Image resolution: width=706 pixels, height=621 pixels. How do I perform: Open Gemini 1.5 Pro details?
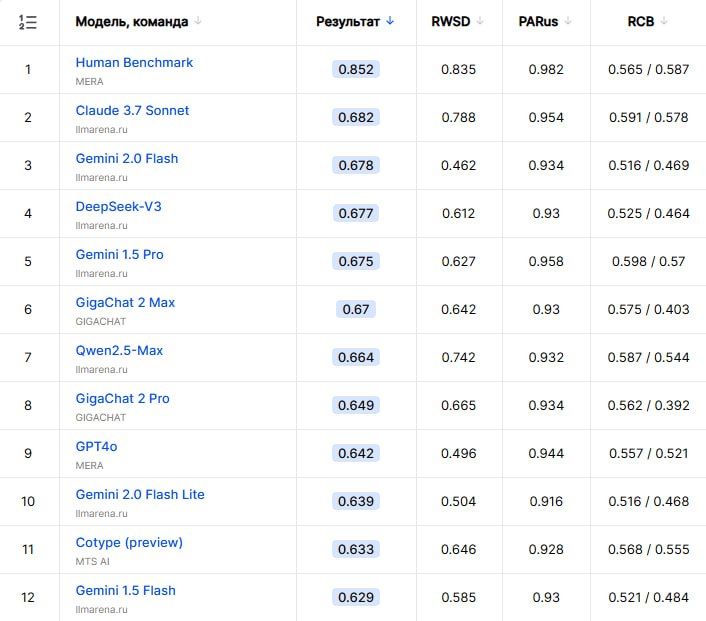click(x=119, y=254)
